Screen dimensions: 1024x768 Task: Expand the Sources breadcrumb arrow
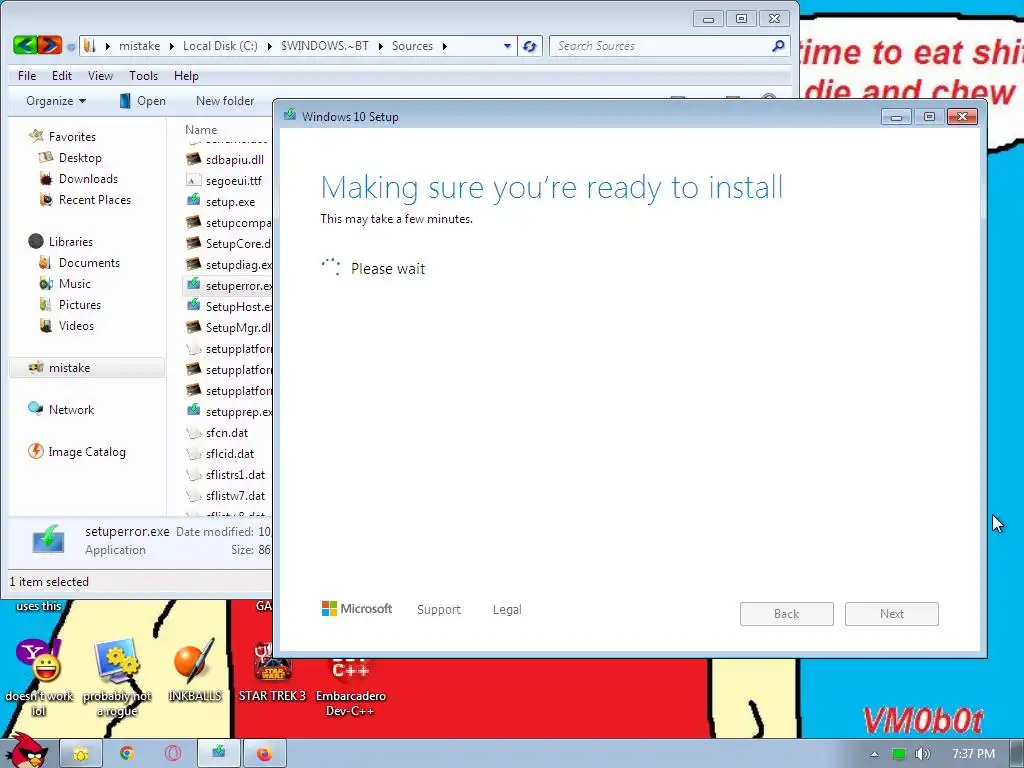[x=445, y=46]
